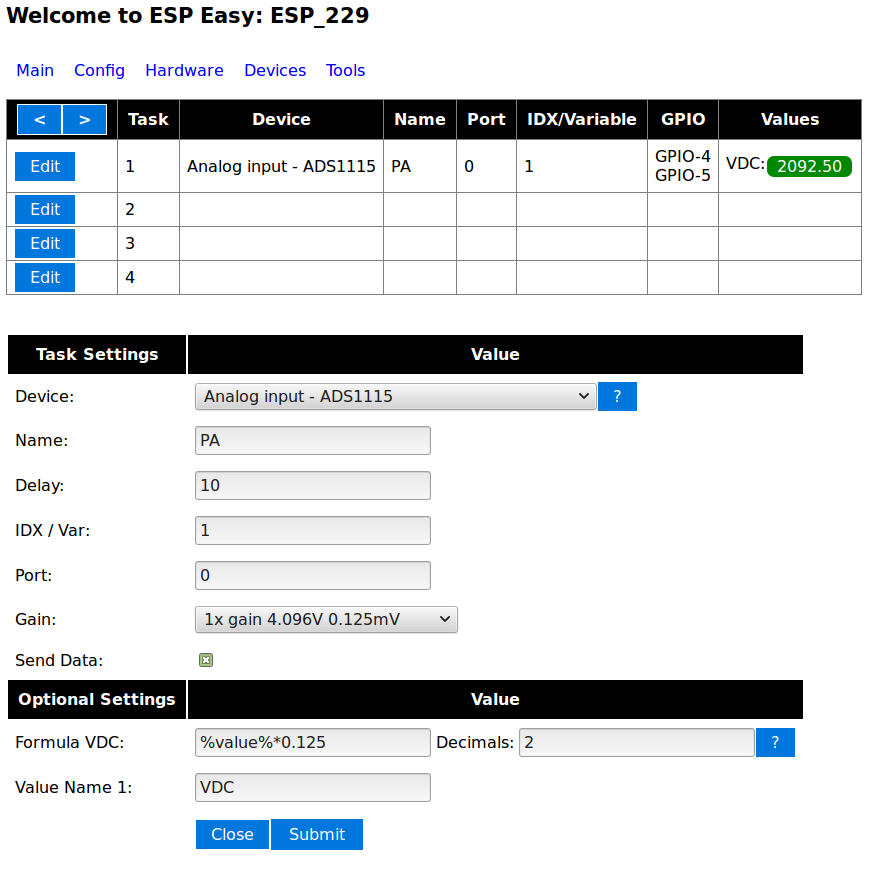Go to the Config page
This screenshot has width=879, height=882.
(x=99, y=71)
